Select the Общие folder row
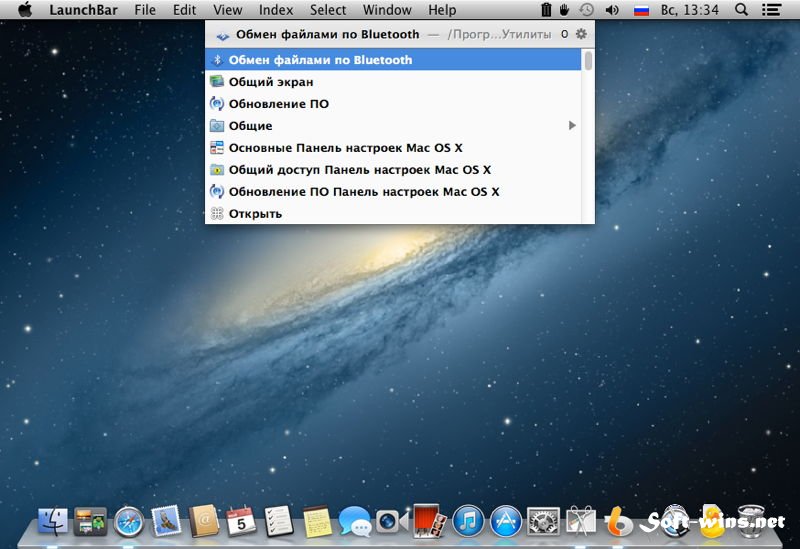Viewport: 800px width, 549px height. tap(393, 126)
